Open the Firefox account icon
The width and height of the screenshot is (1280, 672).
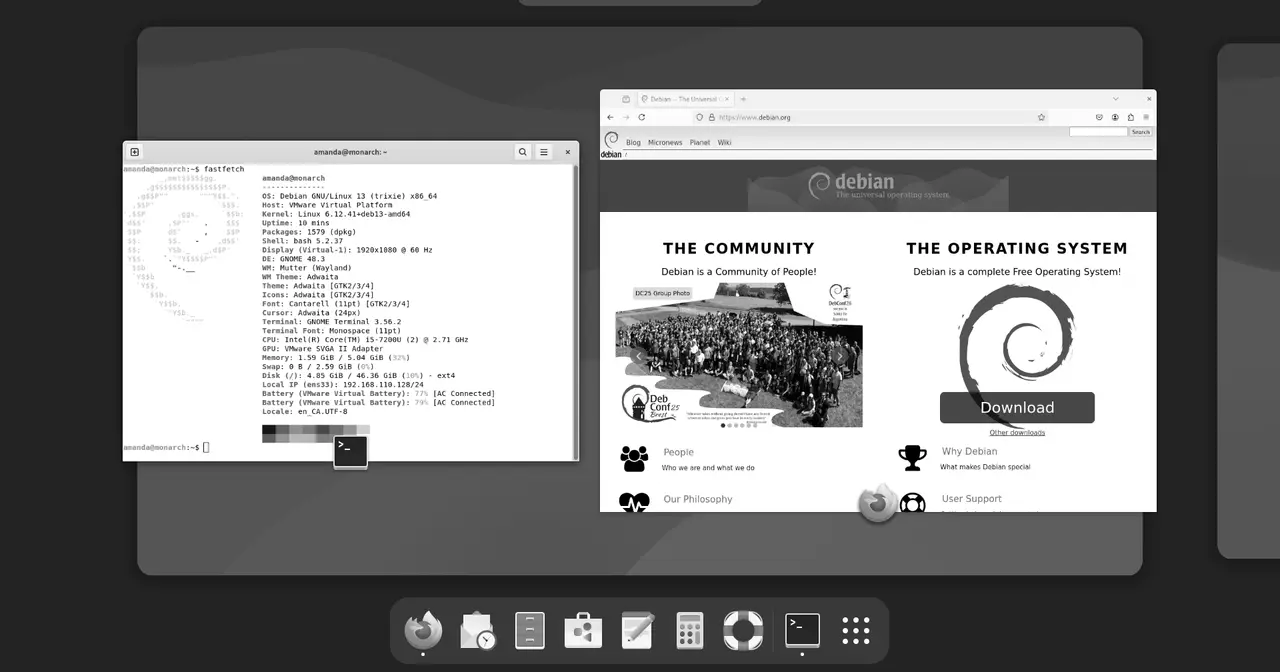(1115, 117)
